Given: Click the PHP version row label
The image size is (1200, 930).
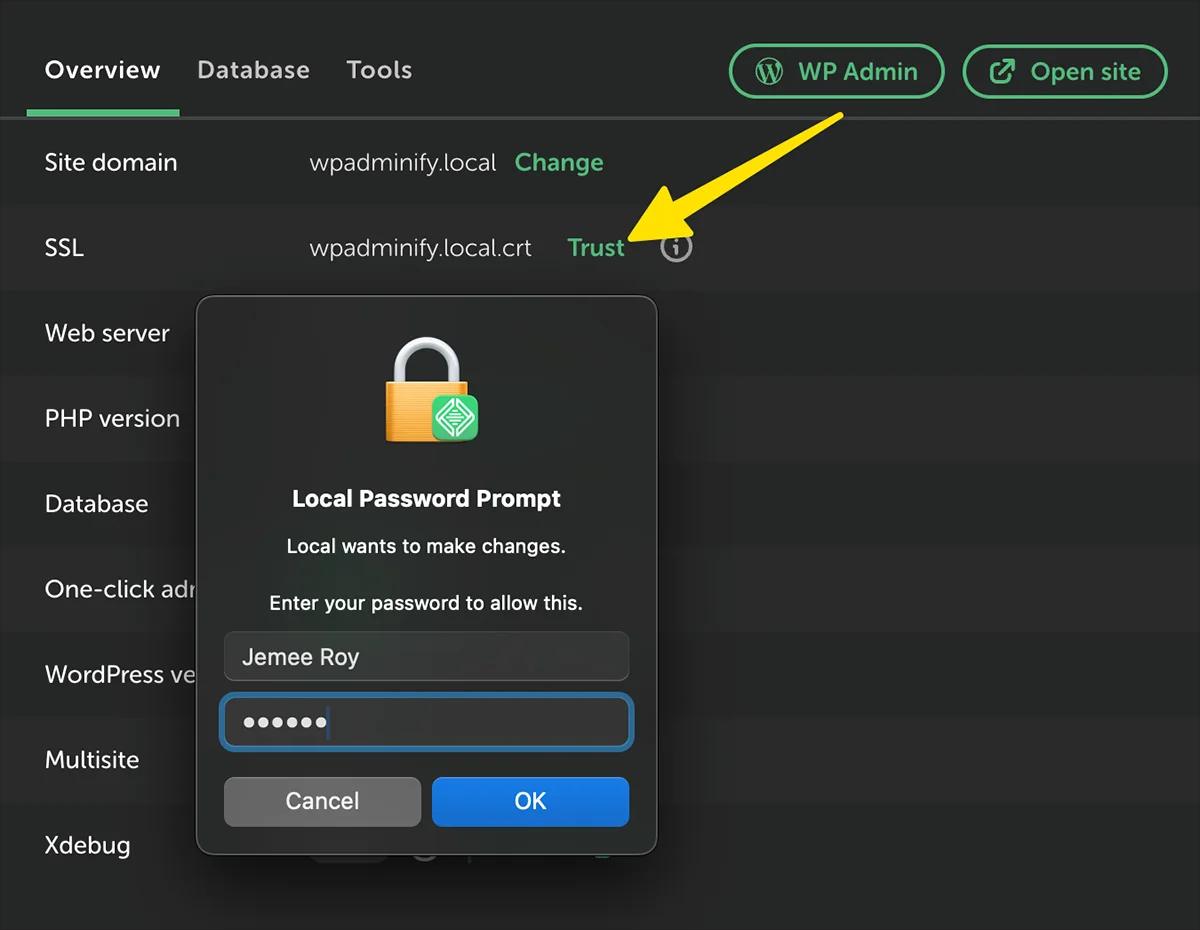Looking at the screenshot, I should pyautogui.click(x=112, y=418).
